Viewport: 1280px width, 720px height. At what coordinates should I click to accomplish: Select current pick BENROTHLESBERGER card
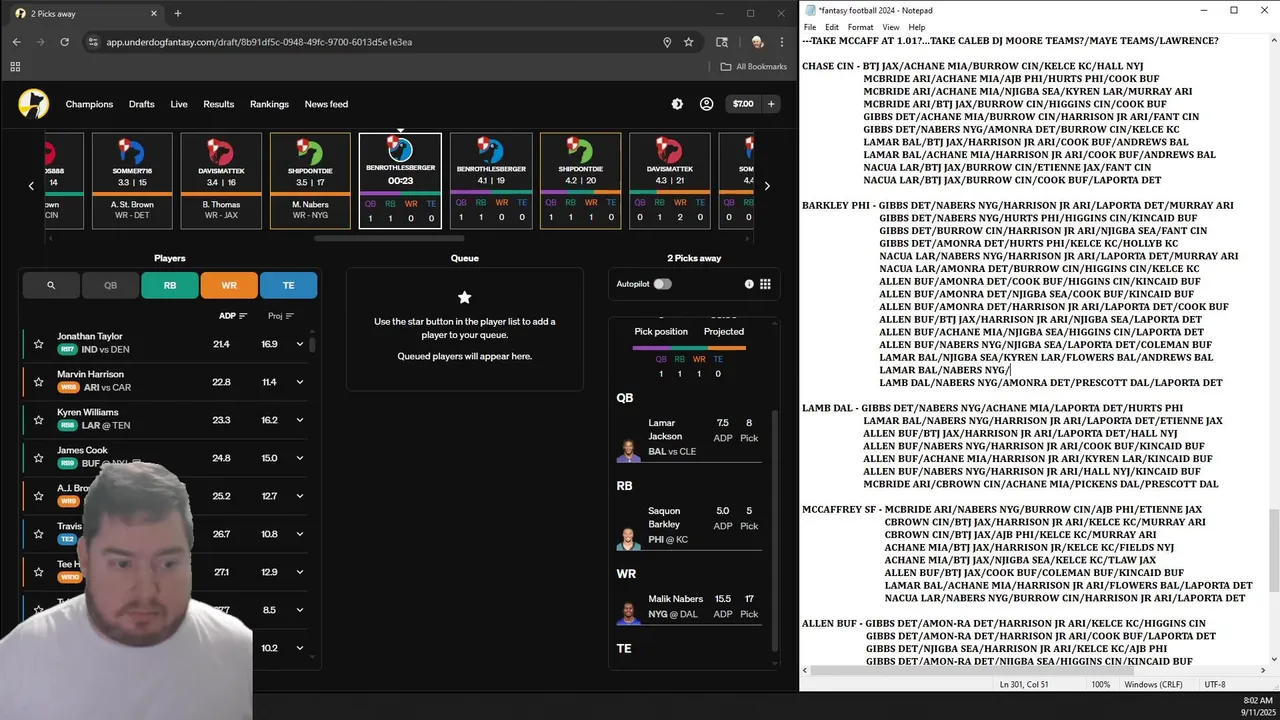(400, 181)
